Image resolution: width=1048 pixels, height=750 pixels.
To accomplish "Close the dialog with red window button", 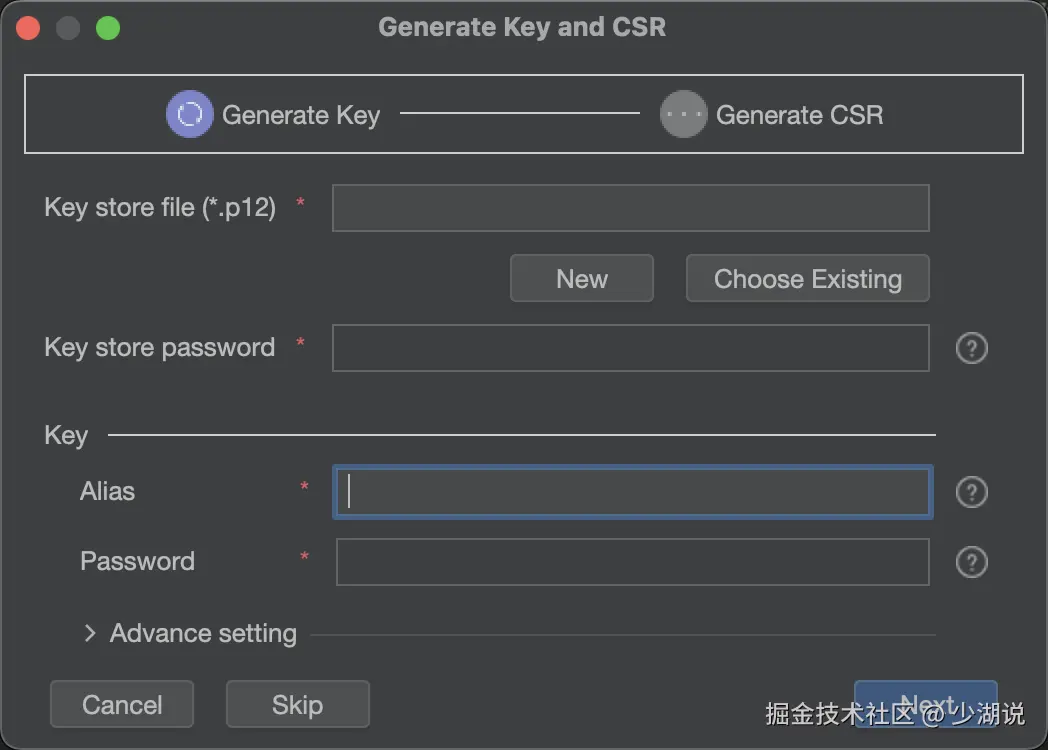I will point(28,28).
